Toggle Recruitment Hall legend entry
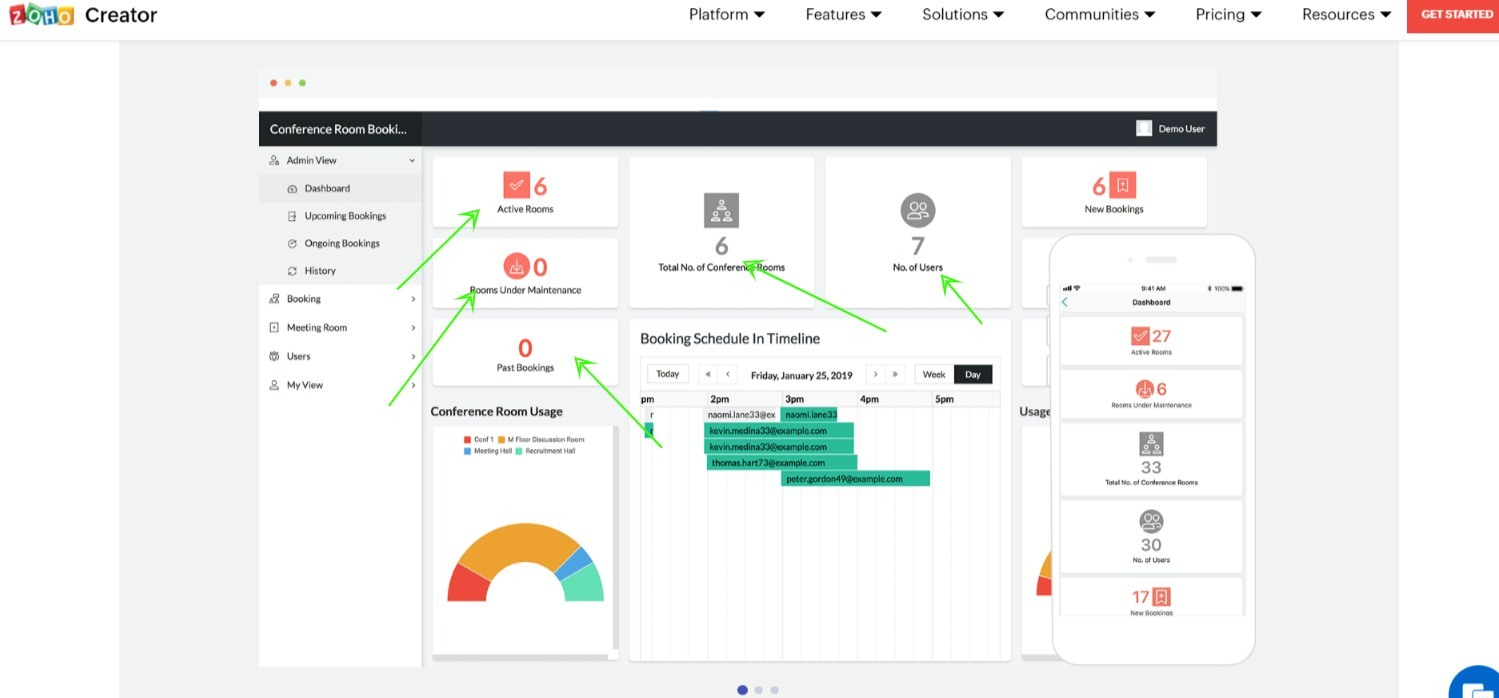Image resolution: width=1499 pixels, height=698 pixels. [x=545, y=451]
